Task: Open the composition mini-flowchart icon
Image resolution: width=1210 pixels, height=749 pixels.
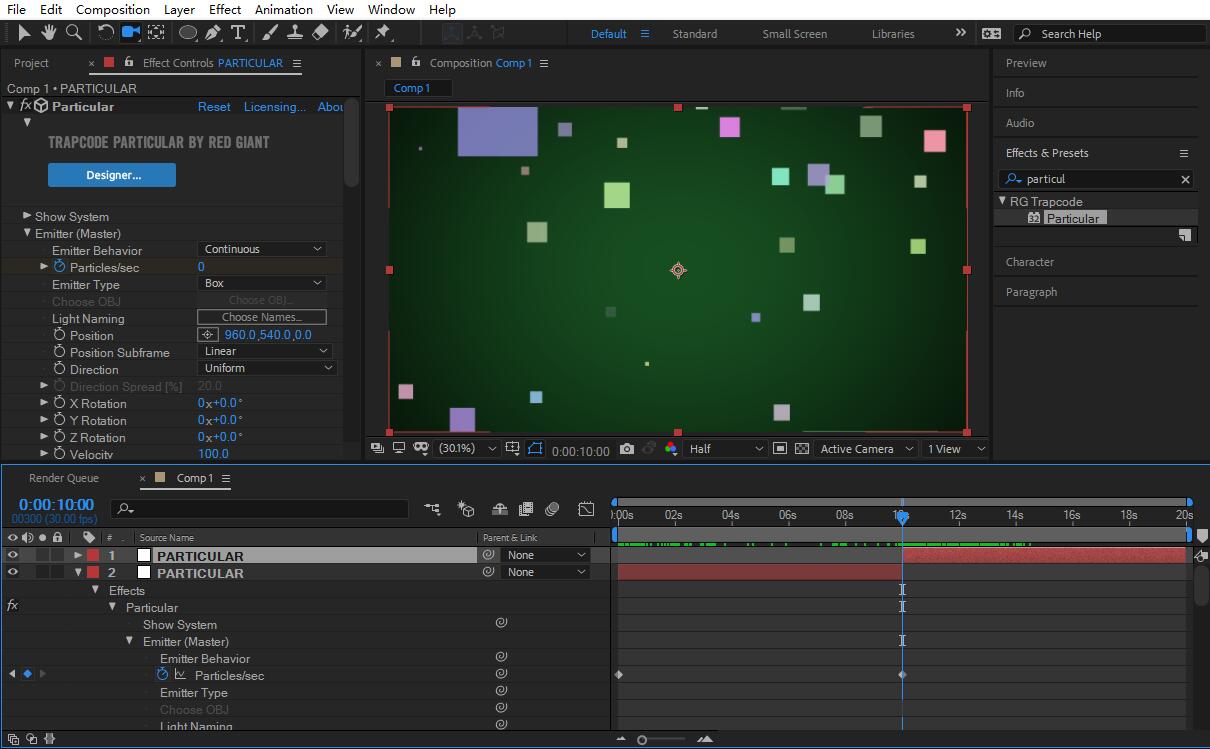Action: (x=432, y=509)
